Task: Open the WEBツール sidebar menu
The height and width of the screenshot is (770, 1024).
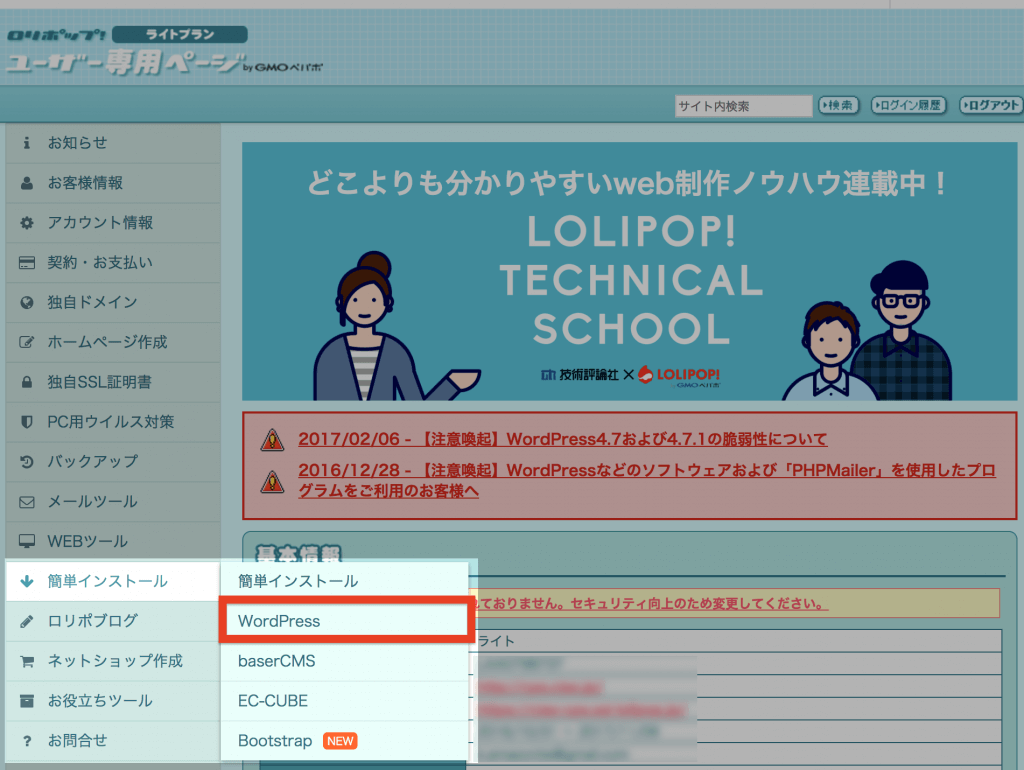Action: 113,541
